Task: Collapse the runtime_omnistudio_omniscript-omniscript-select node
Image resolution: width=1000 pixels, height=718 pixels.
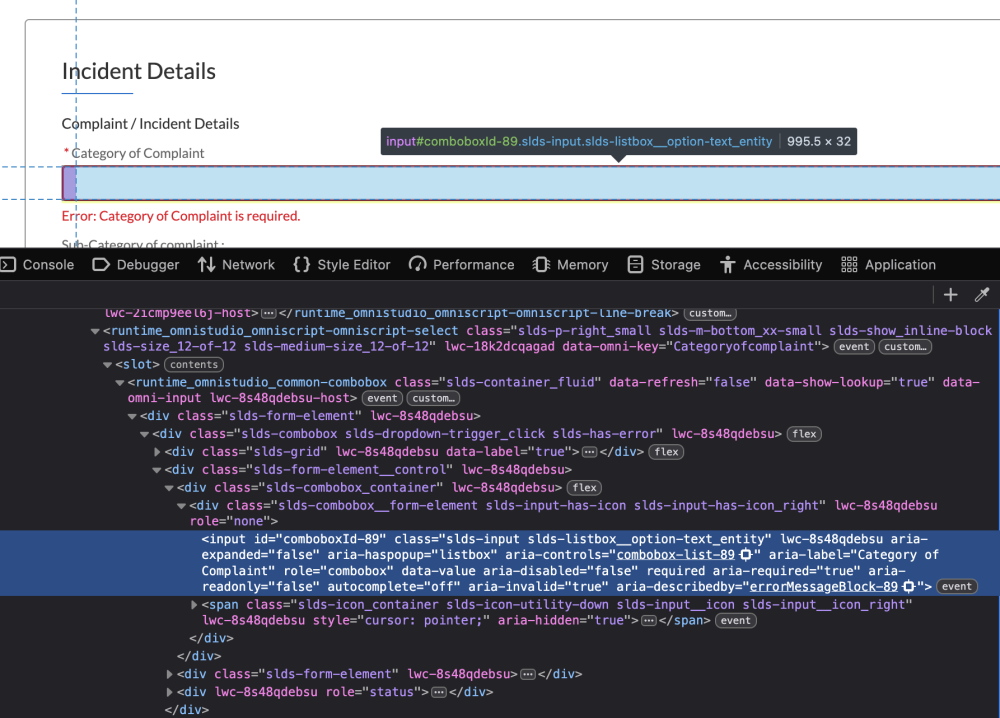Action: [95, 331]
